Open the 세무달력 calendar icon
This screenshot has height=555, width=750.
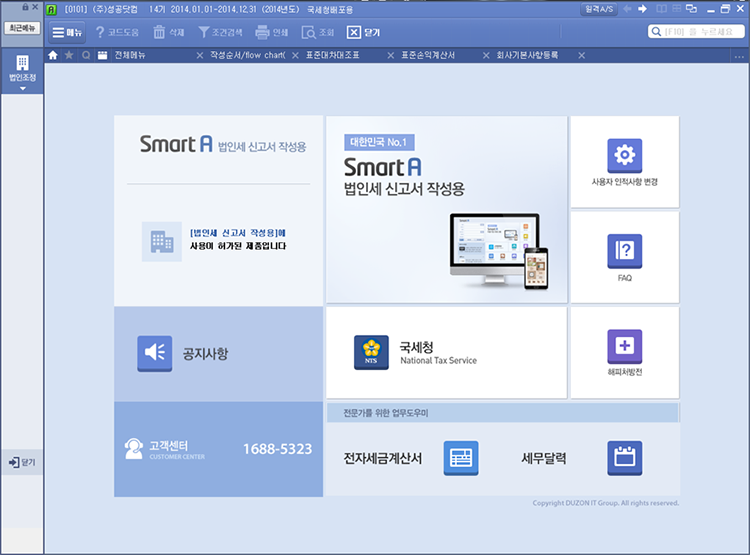click(625, 458)
